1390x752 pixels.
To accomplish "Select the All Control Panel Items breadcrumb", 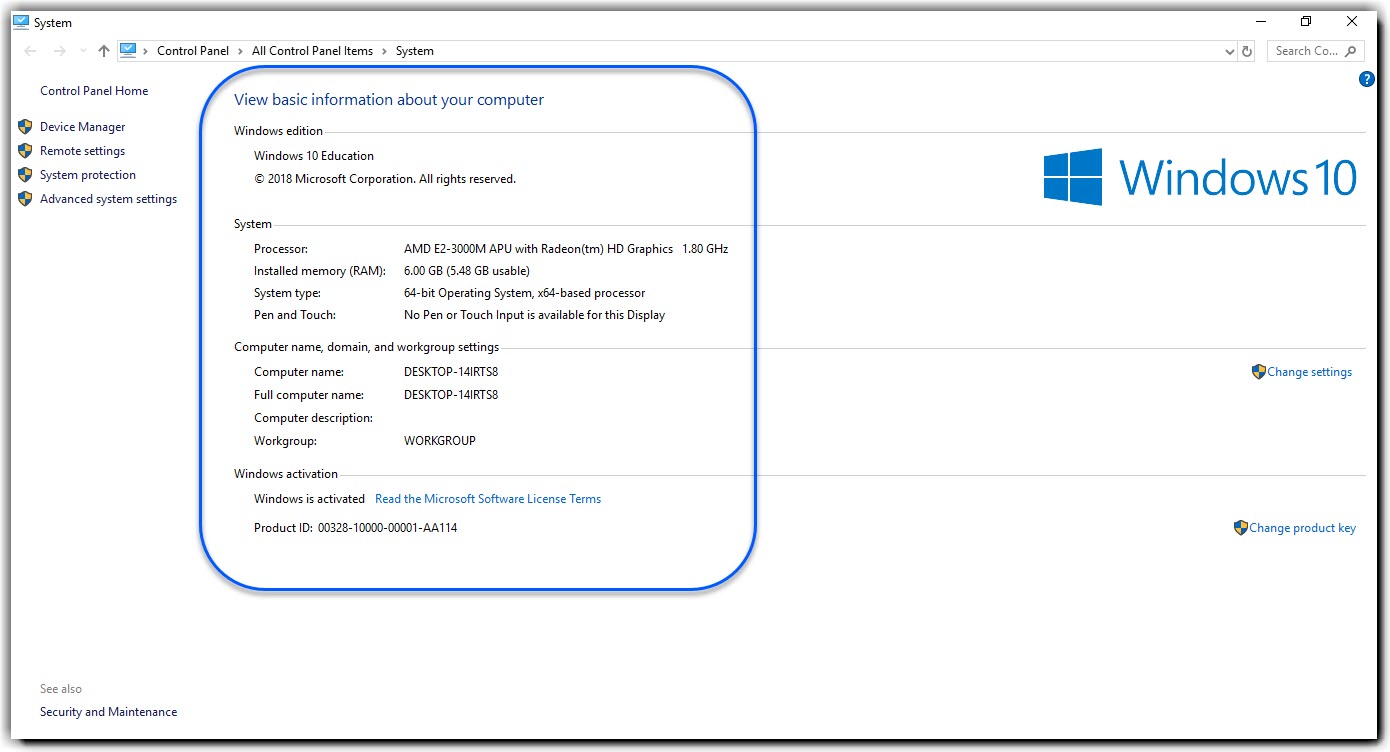I will (312, 51).
